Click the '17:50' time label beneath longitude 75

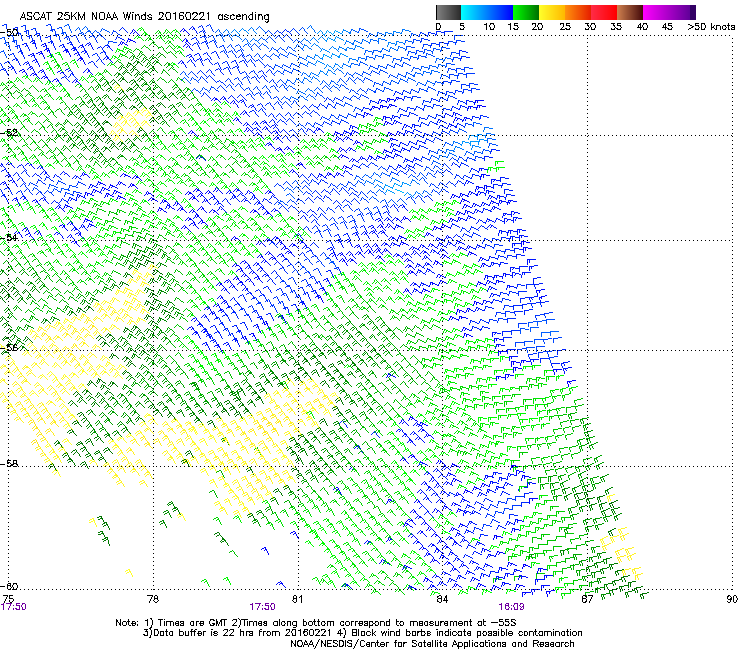pos(13,607)
